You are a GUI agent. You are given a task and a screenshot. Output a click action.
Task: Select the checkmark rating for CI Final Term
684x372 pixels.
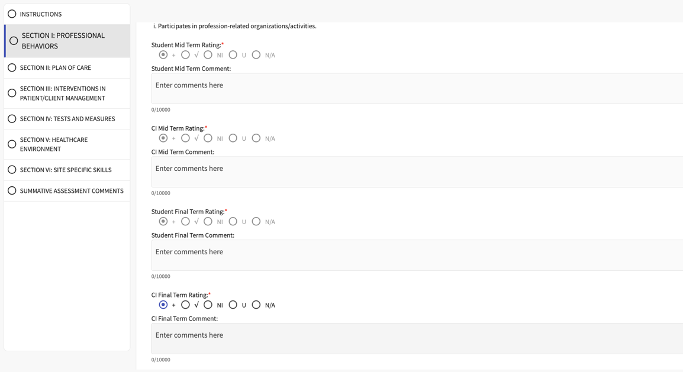coord(185,304)
